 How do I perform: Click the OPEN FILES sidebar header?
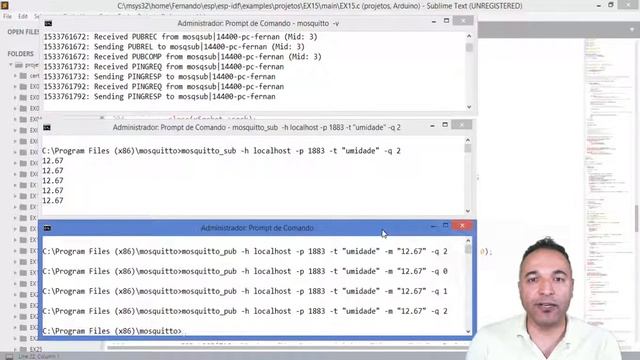(23, 32)
